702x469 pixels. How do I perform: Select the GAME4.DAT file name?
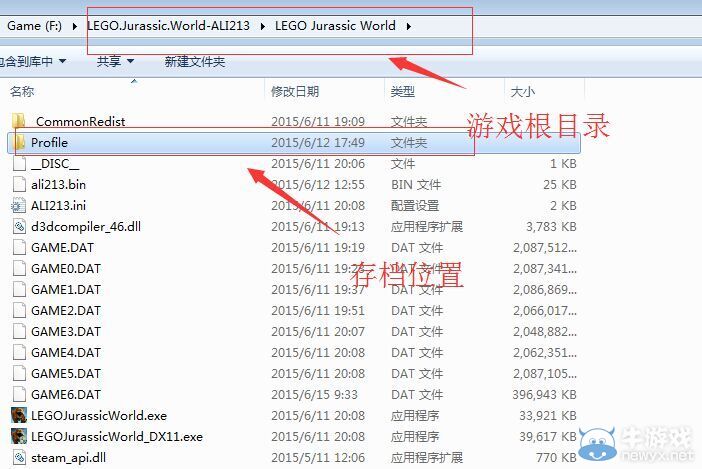[66, 353]
